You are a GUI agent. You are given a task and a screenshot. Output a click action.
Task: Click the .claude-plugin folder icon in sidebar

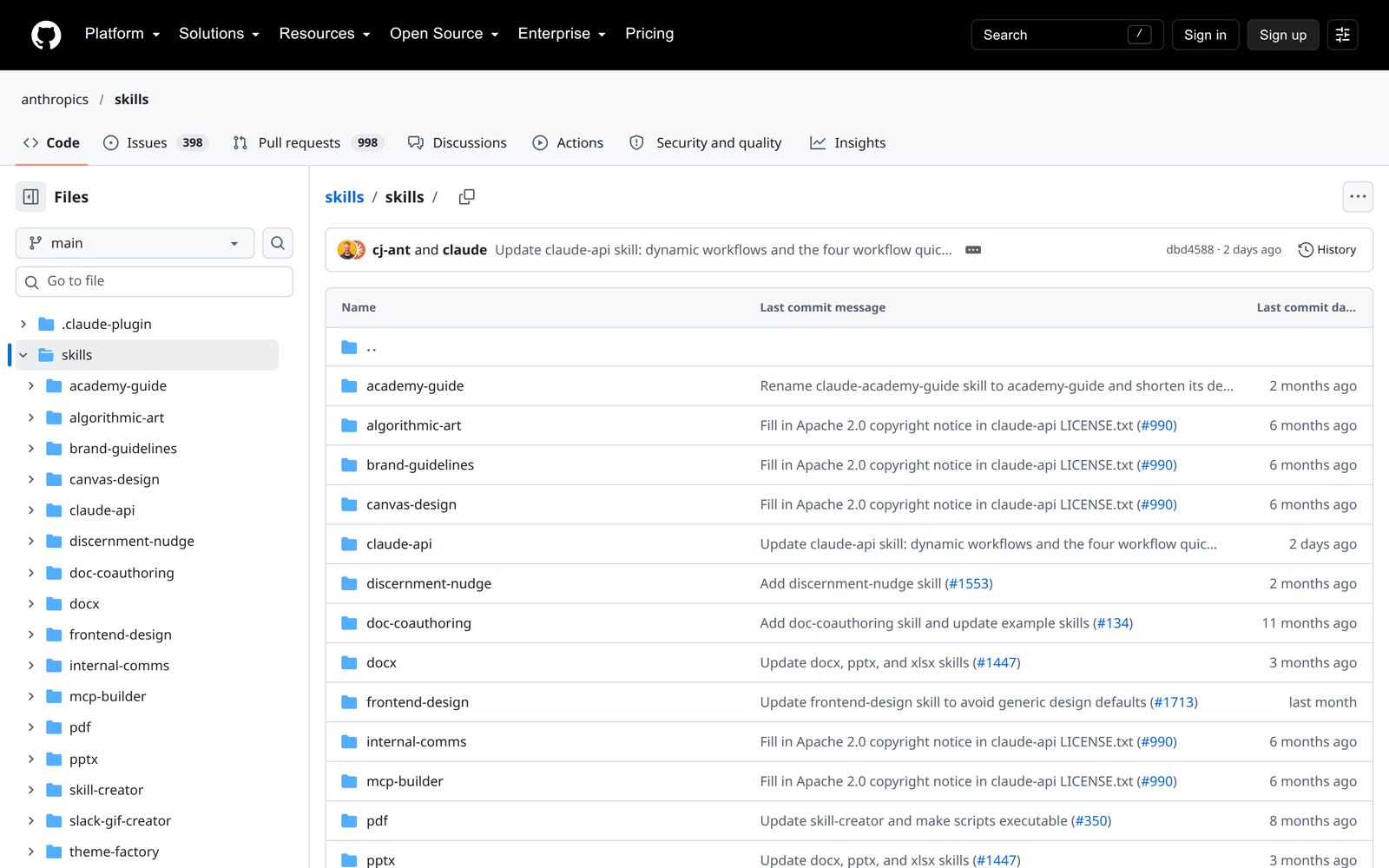click(x=47, y=324)
